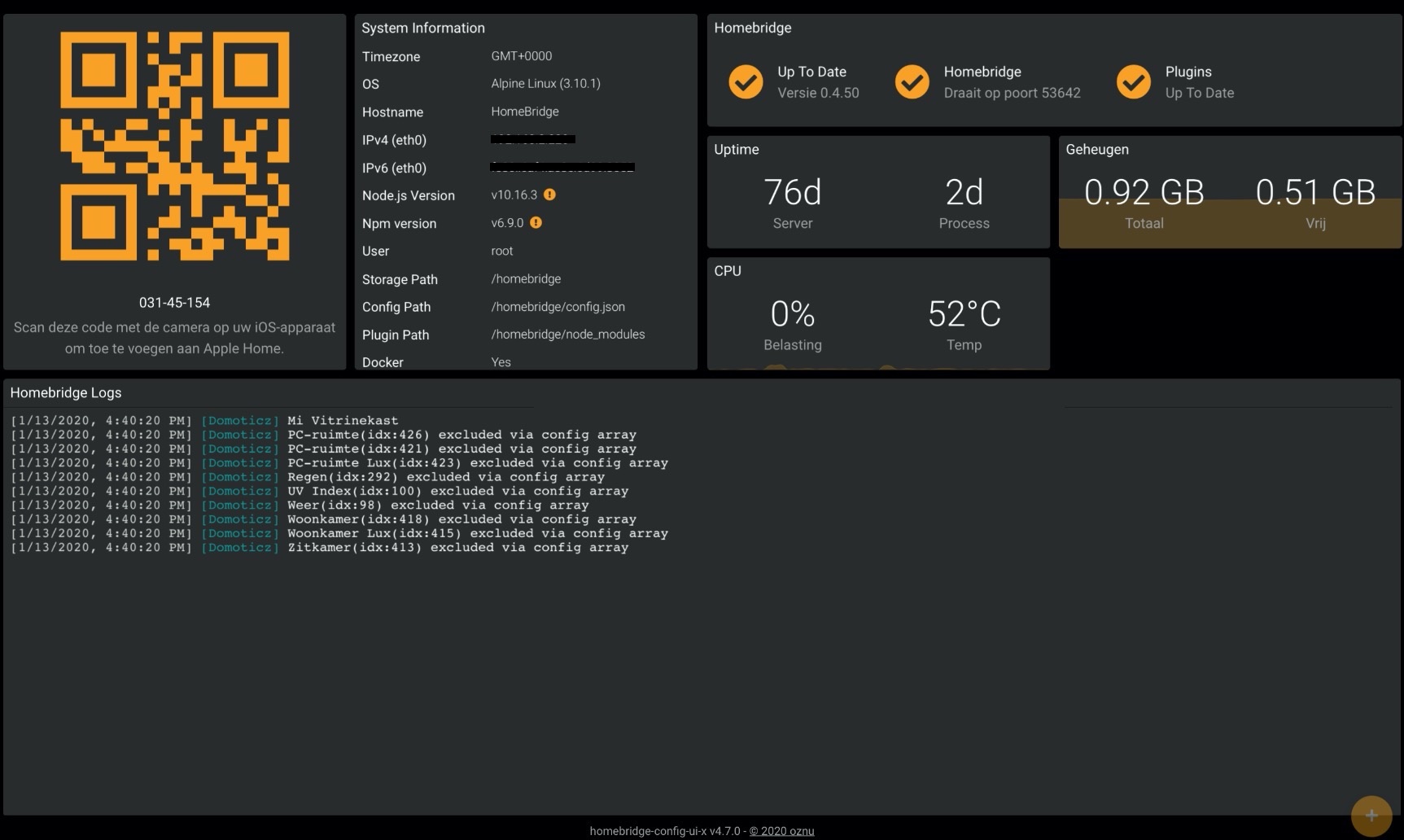
Task: Click the root user value
Action: pos(501,251)
